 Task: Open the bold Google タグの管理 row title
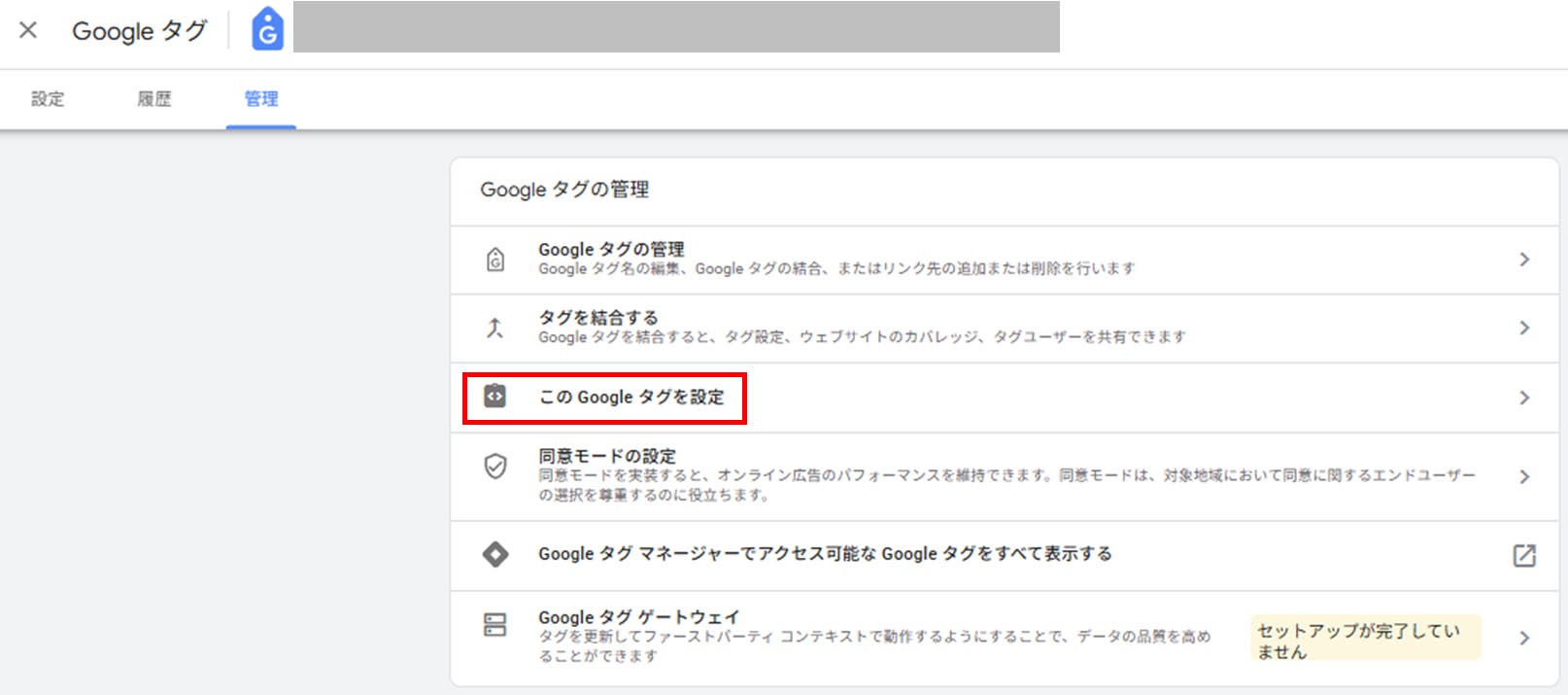pyautogui.click(x=611, y=250)
